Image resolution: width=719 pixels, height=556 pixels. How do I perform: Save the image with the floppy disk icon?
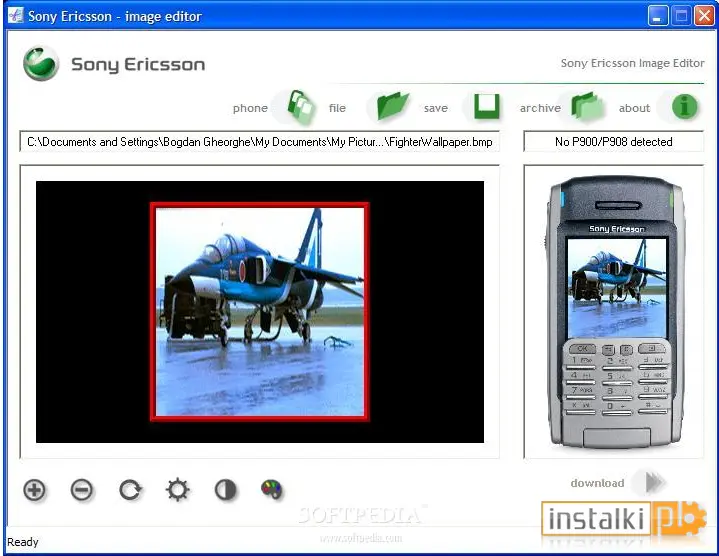point(486,107)
